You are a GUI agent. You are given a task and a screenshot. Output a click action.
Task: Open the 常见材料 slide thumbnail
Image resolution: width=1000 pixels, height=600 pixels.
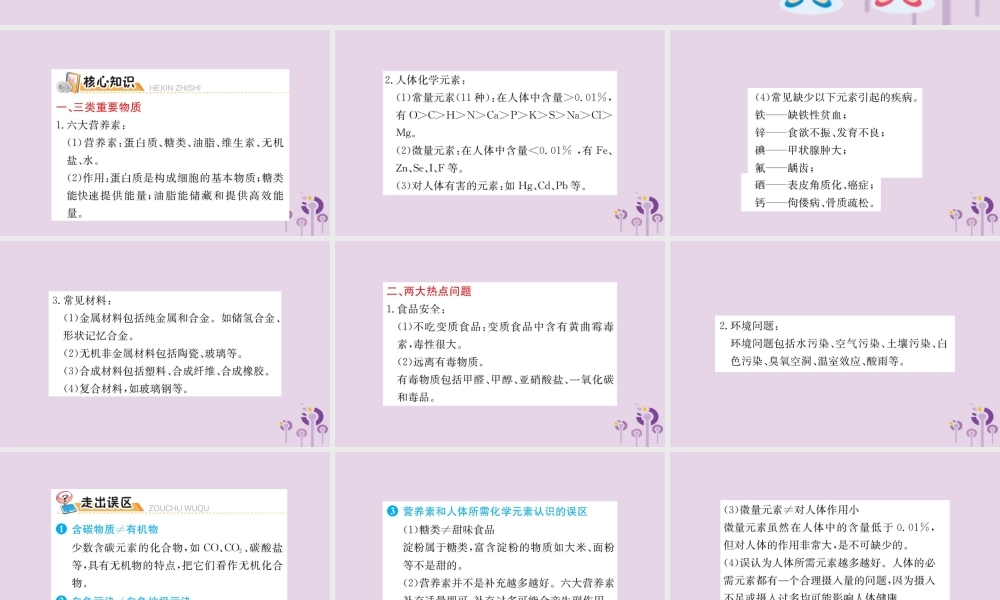[165, 344]
